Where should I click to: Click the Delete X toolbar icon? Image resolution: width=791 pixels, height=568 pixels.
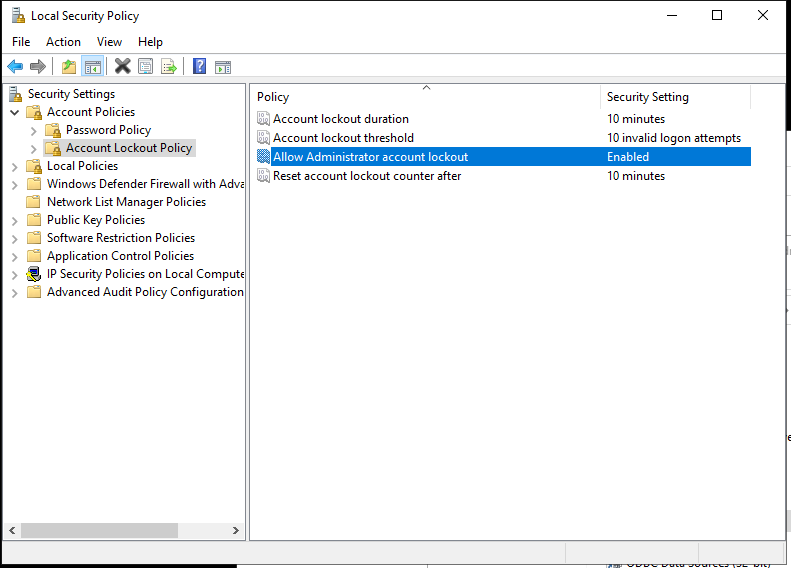[122, 67]
